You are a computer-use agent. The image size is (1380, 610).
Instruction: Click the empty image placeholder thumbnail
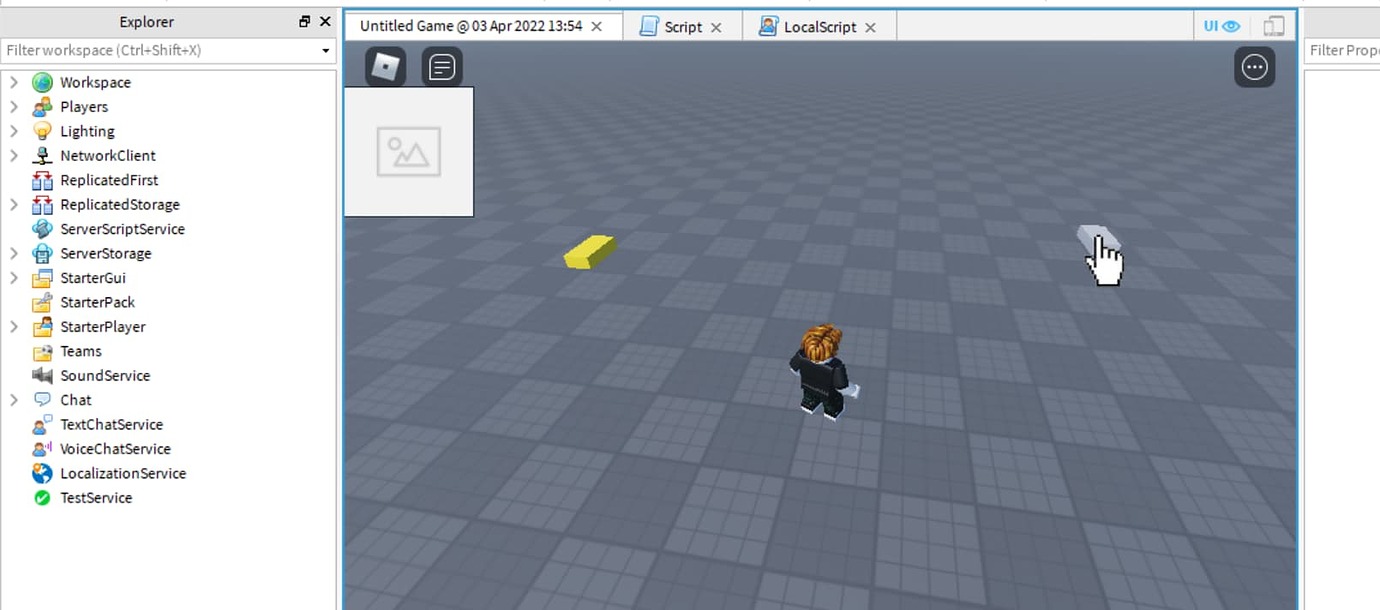pos(408,151)
